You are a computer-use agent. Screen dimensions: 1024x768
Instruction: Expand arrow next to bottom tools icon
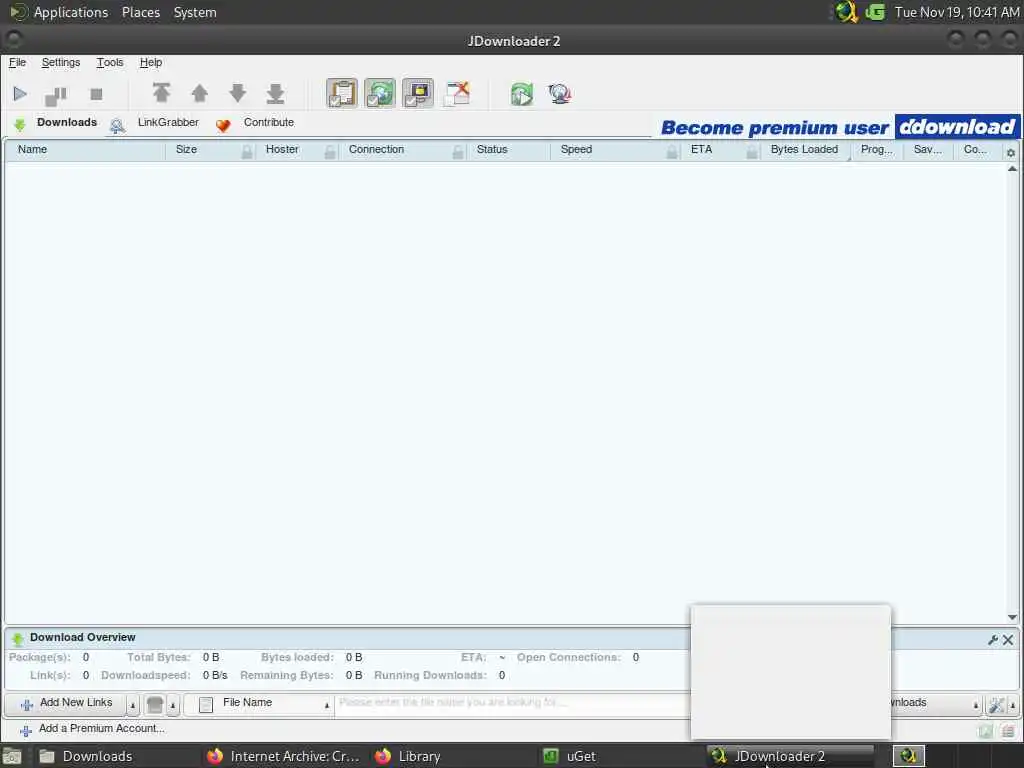tap(1013, 705)
